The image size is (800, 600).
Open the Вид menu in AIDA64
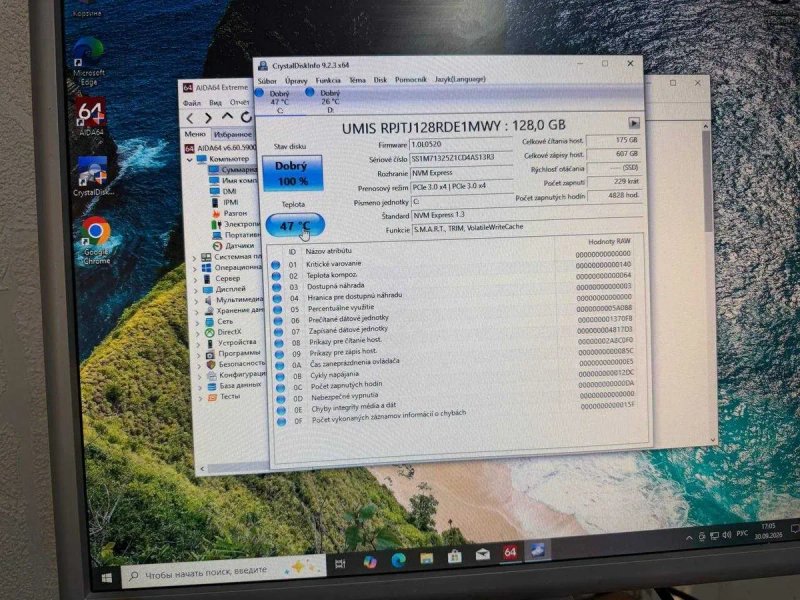215,103
